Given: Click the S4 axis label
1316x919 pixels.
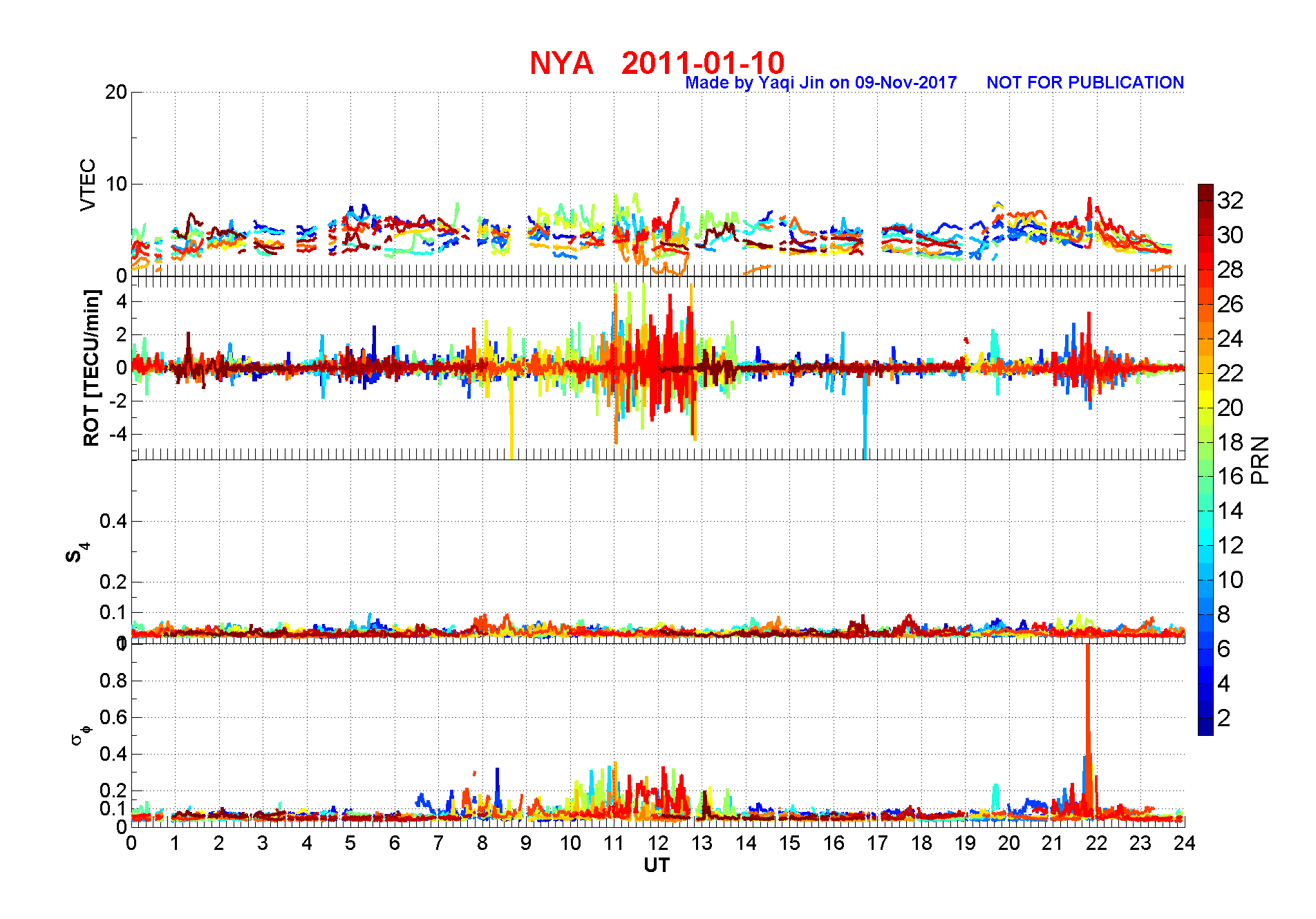Looking at the screenshot, I should click(x=77, y=553).
